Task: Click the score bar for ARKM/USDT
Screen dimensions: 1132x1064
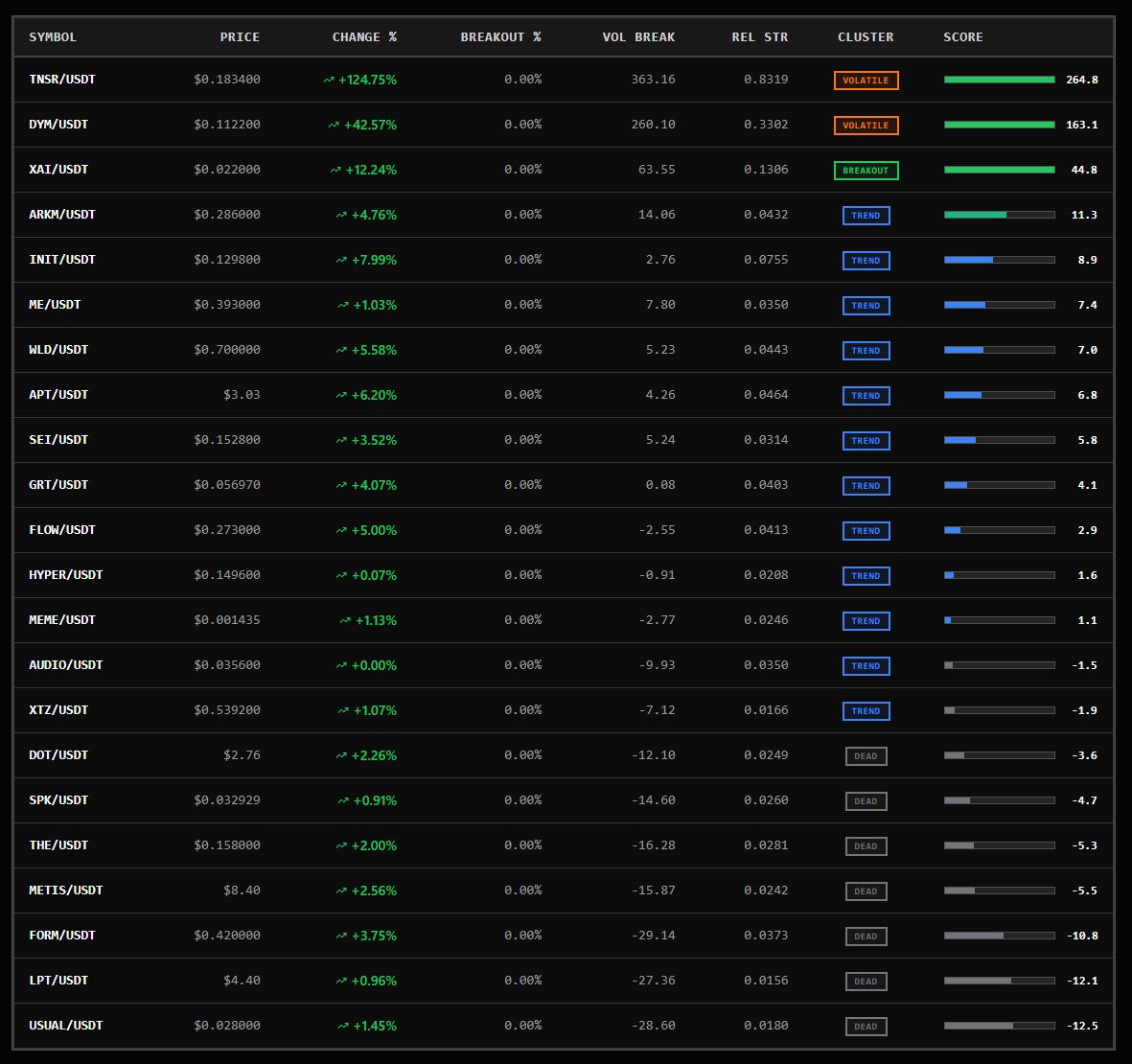Action: click(1000, 215)
